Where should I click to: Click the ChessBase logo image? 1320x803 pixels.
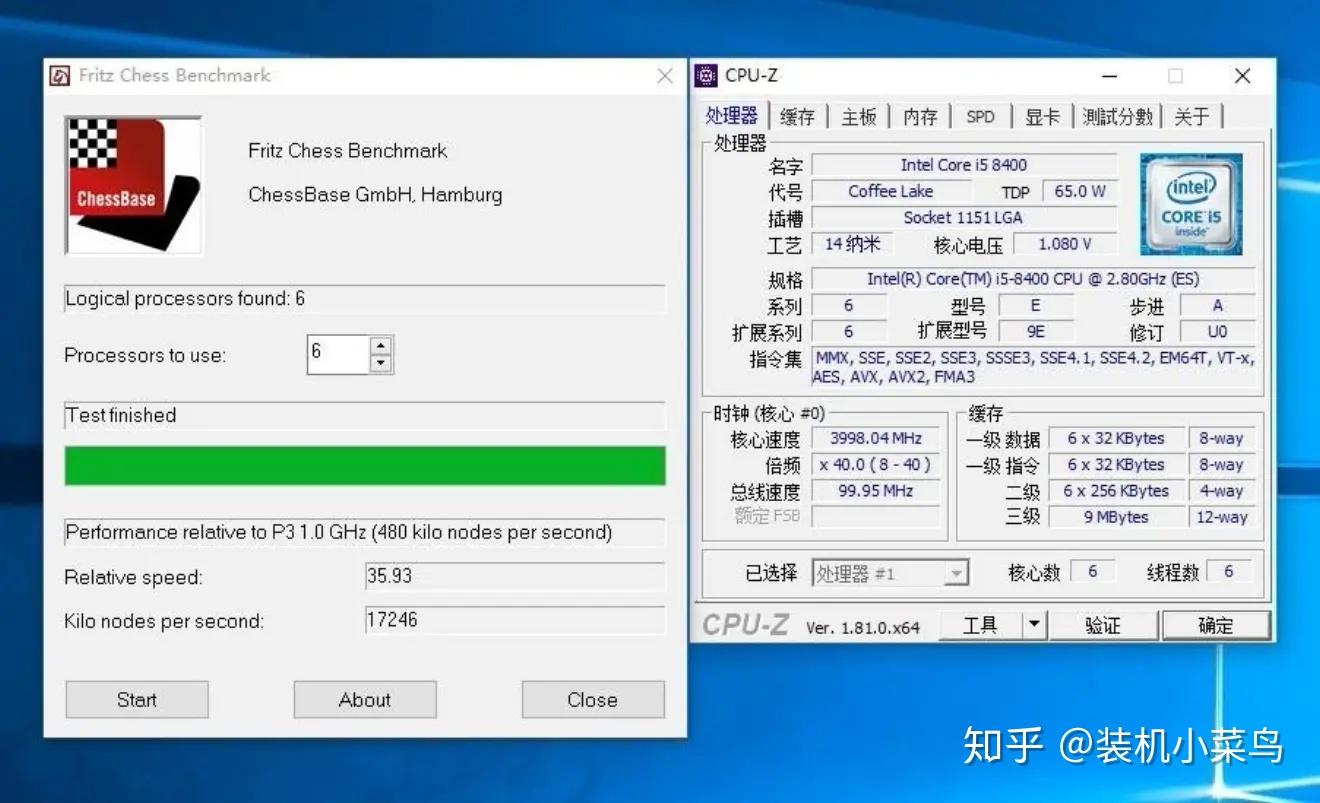point(133,185)
